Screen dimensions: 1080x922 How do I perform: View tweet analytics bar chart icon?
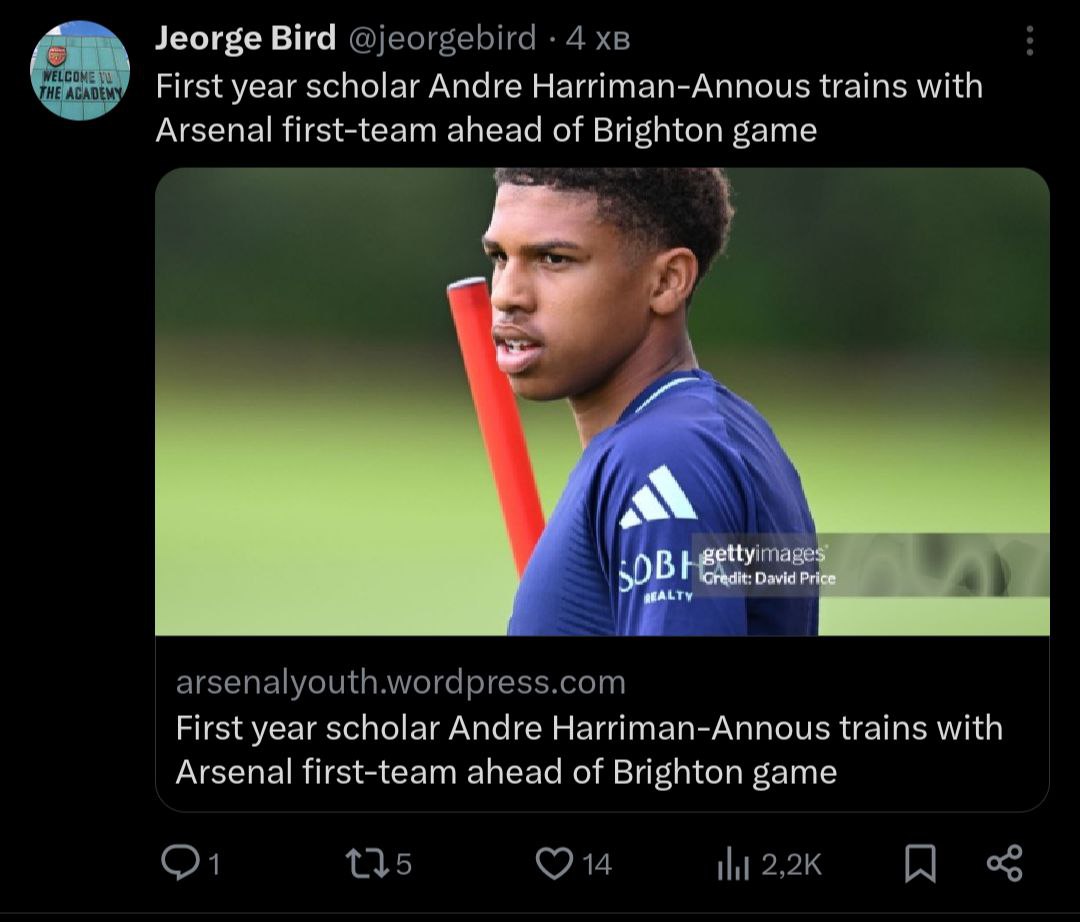732,864
